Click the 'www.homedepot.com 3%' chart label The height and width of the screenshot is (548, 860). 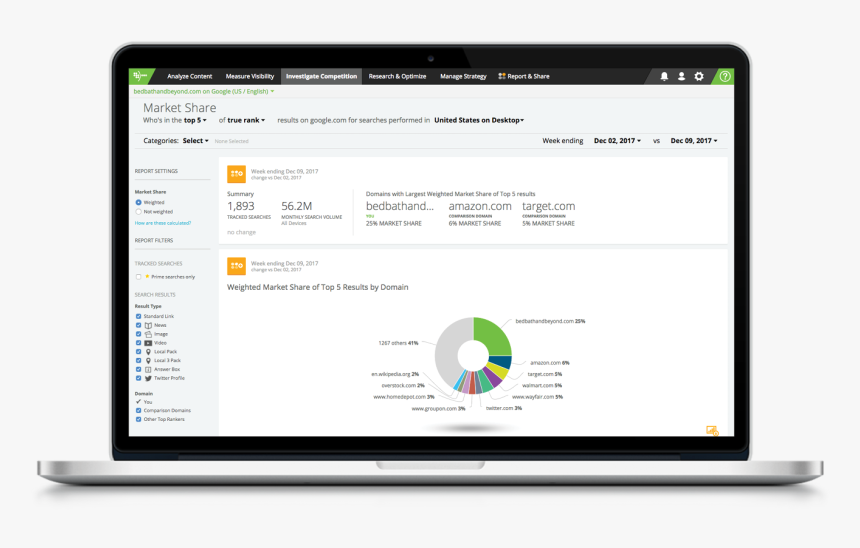click(x=404, y=397)
